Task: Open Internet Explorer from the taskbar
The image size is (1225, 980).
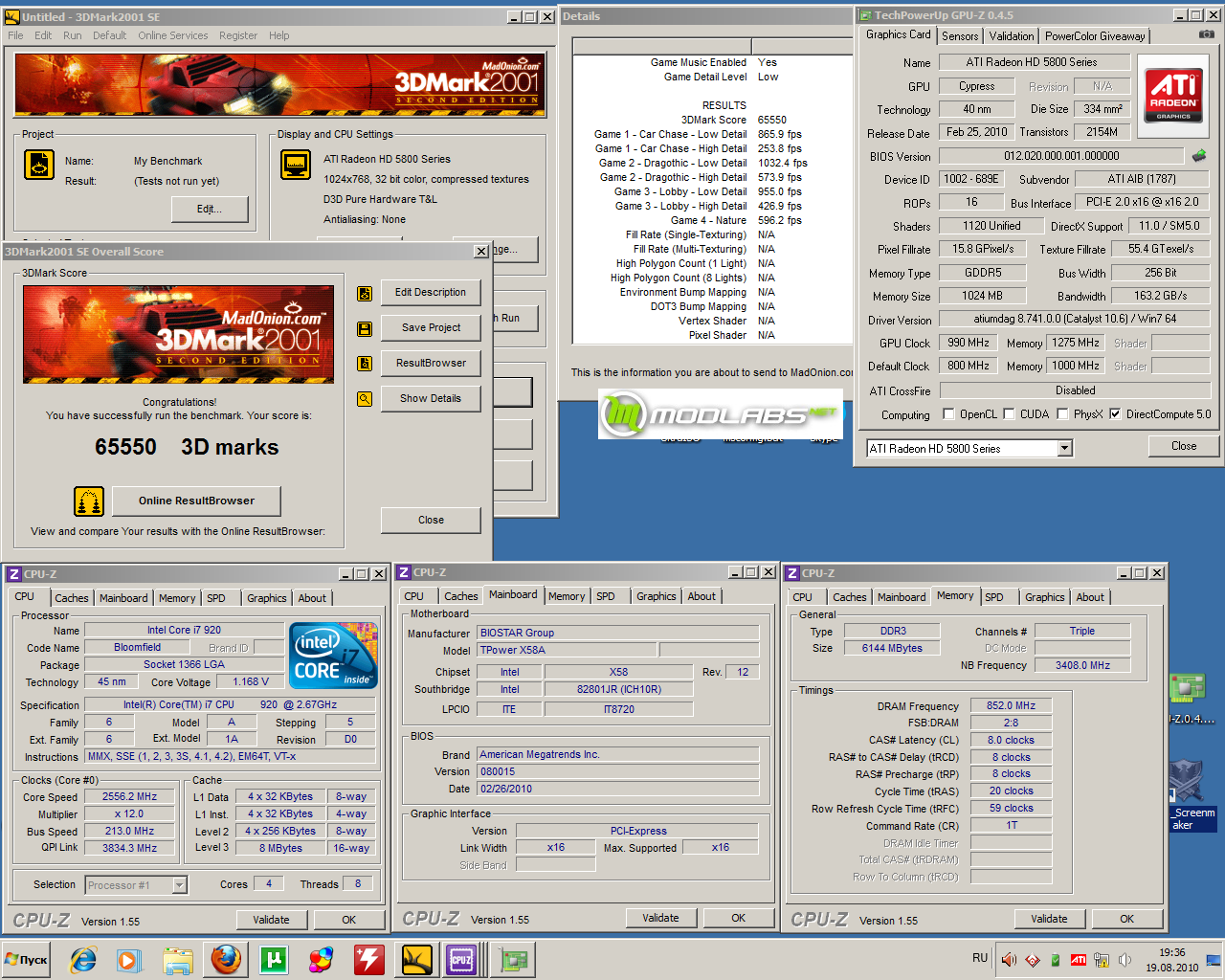Action: (83, 959)
